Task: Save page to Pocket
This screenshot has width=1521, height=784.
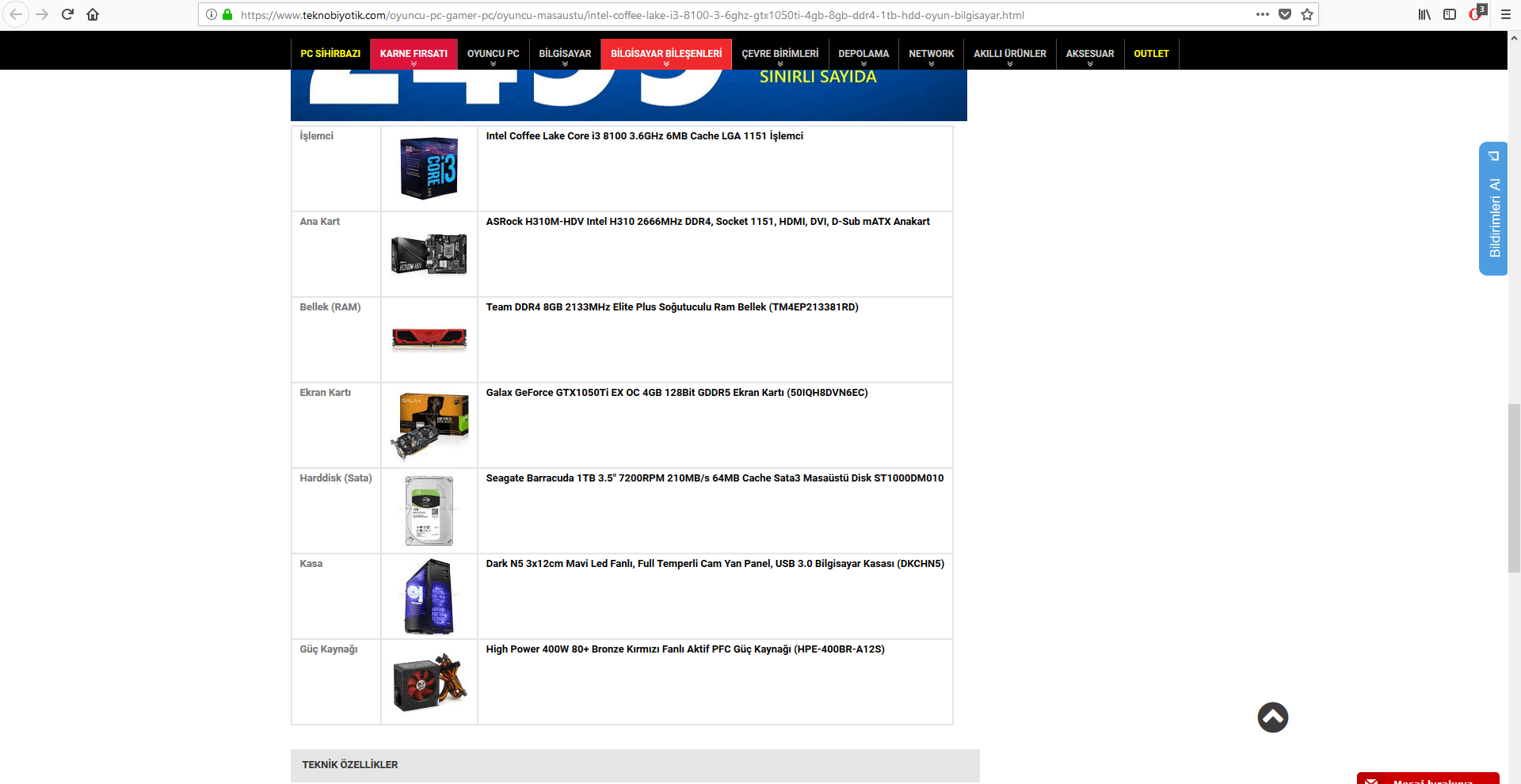Action: [1285, 14]
